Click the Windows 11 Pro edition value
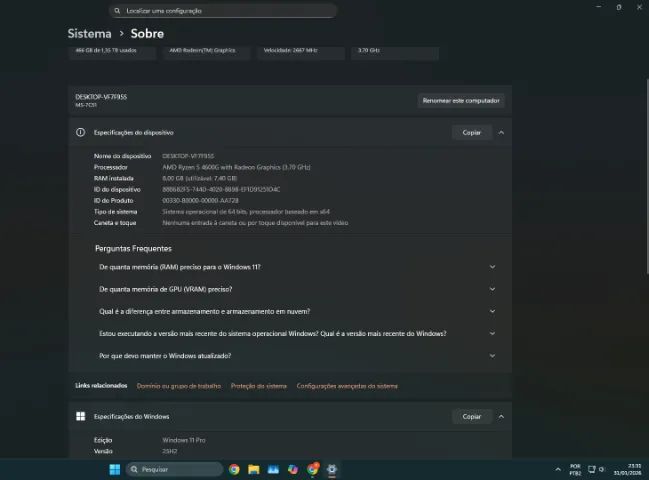 pos(184,440)
